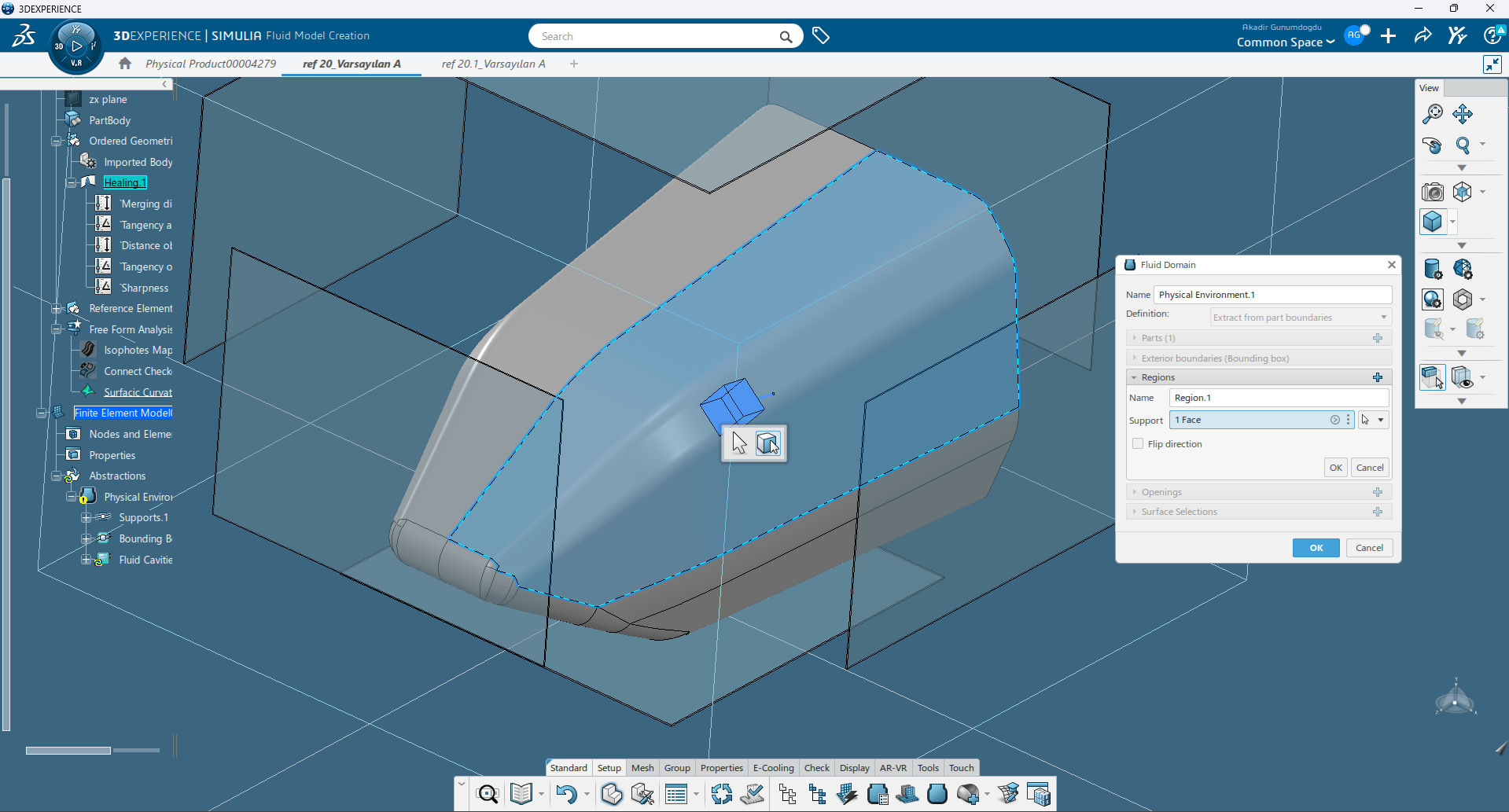Click the top Search field
This screenshot has height=812, width=1509.
[x=665, y=36]
